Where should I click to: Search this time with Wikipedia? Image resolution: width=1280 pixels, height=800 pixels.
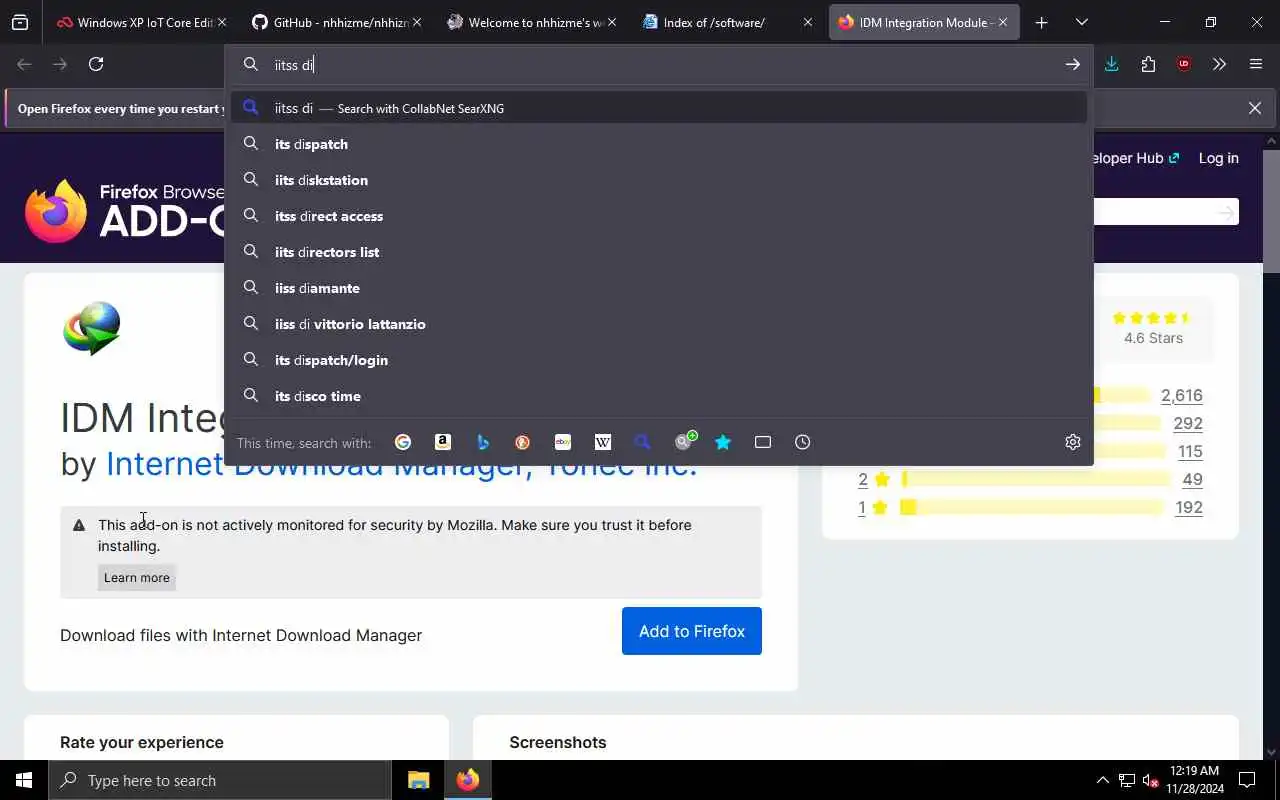603,442
